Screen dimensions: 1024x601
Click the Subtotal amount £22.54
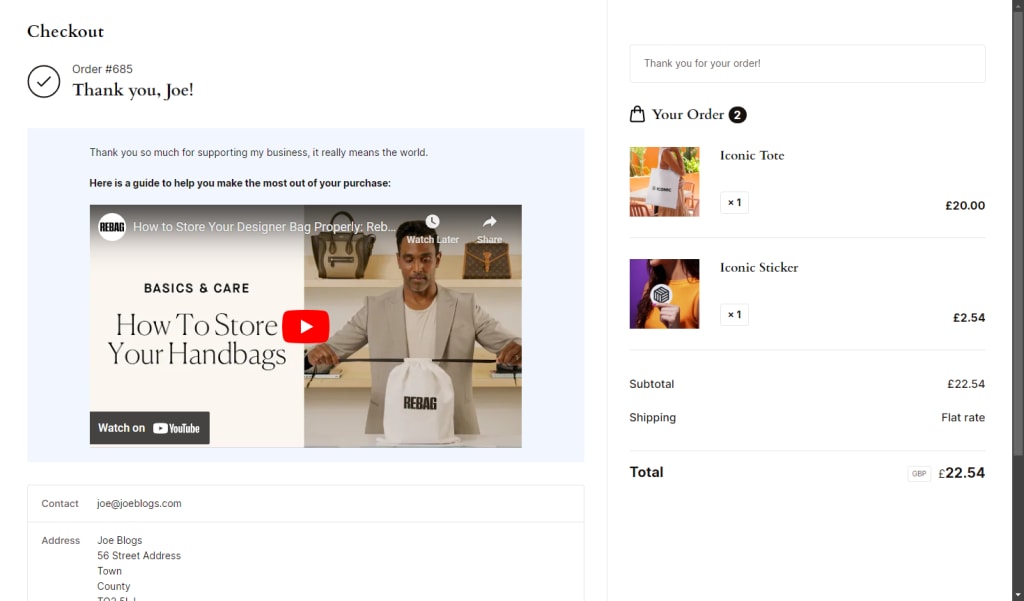coord(966,384)
